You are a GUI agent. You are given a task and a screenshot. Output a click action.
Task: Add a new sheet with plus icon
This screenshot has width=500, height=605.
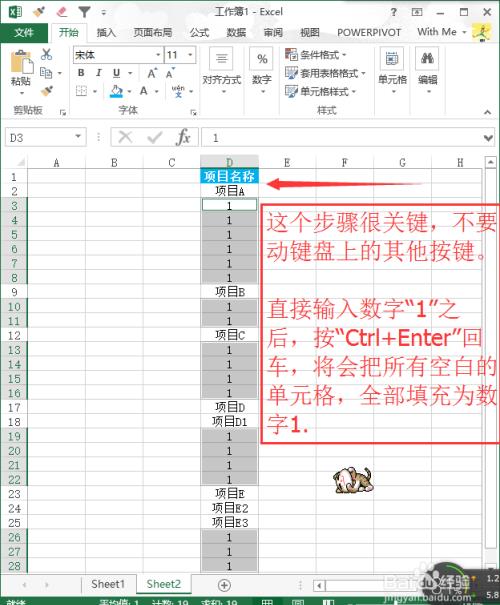224,585
